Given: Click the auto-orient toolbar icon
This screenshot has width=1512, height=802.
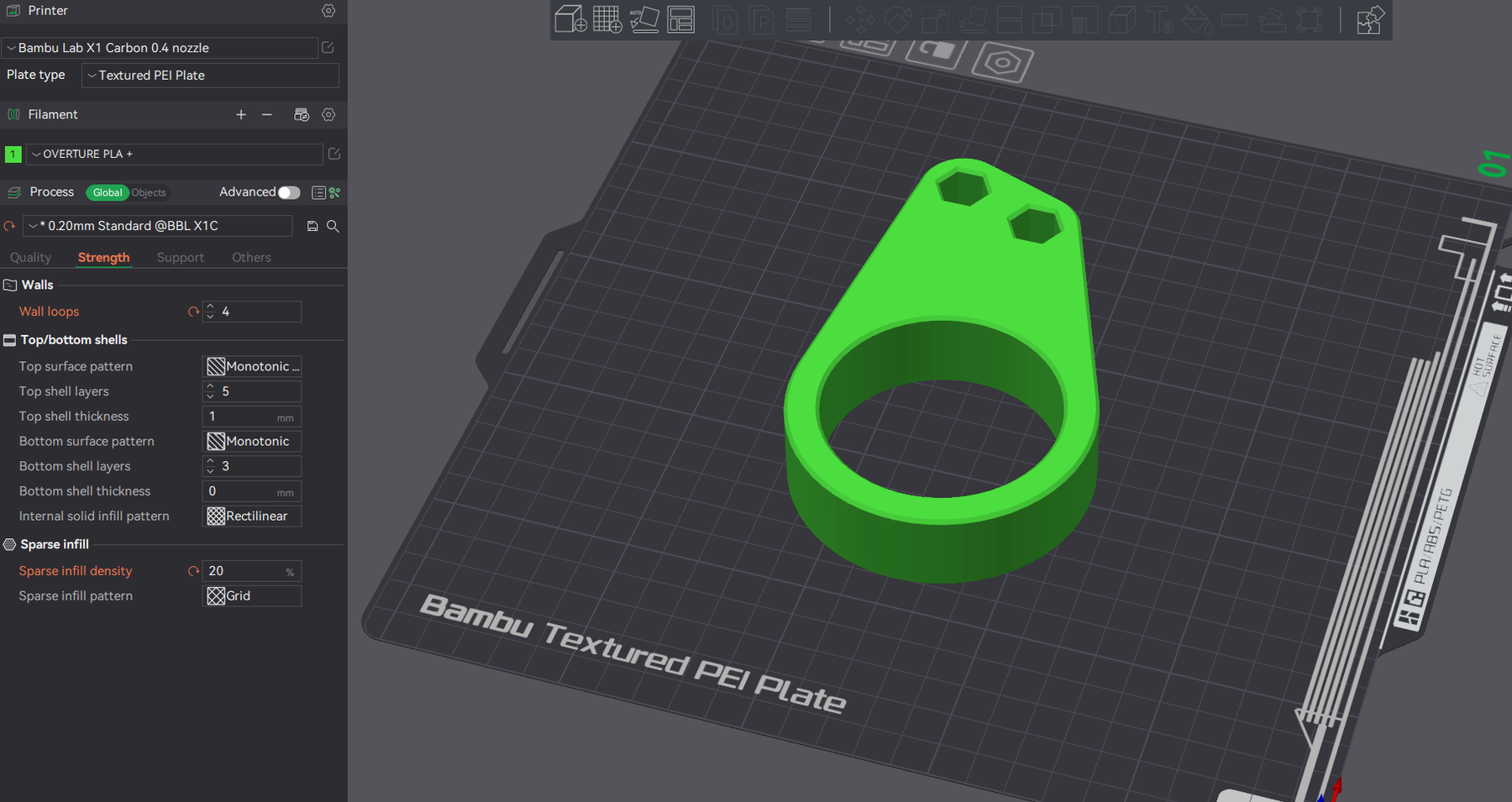Looking at the screenshot, I should tap(644, 20).
